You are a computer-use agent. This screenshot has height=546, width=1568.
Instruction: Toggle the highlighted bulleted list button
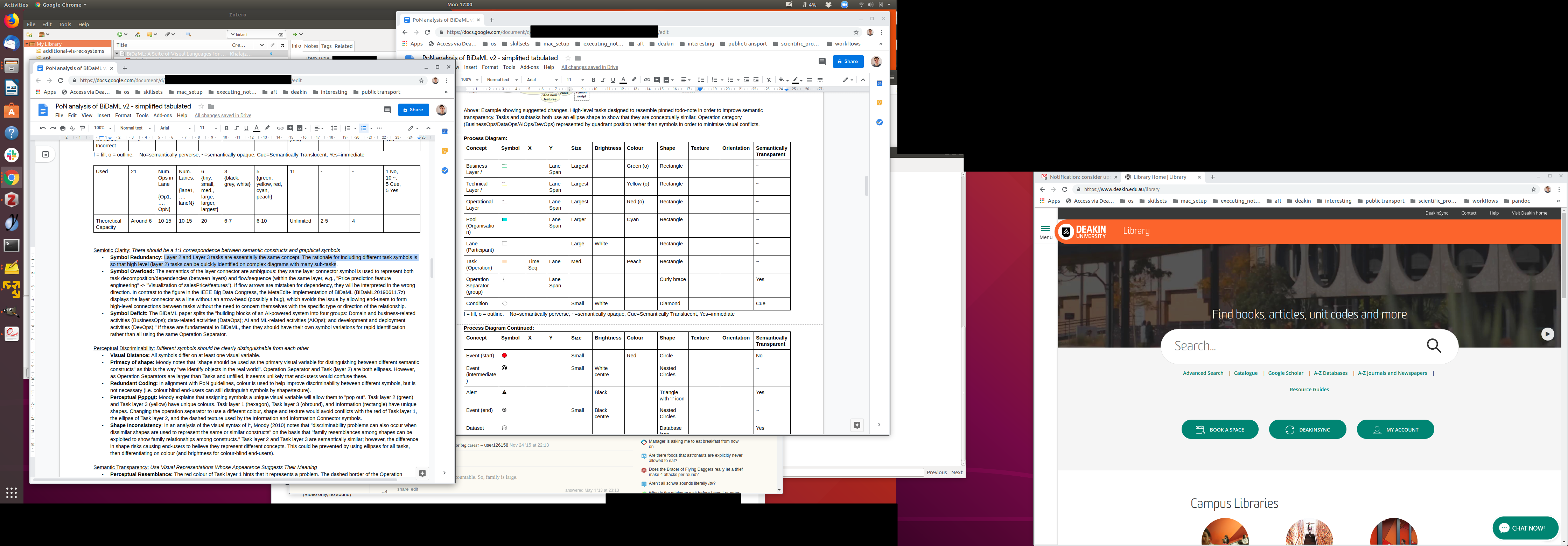pyautogui.click(x=363, y=128)
